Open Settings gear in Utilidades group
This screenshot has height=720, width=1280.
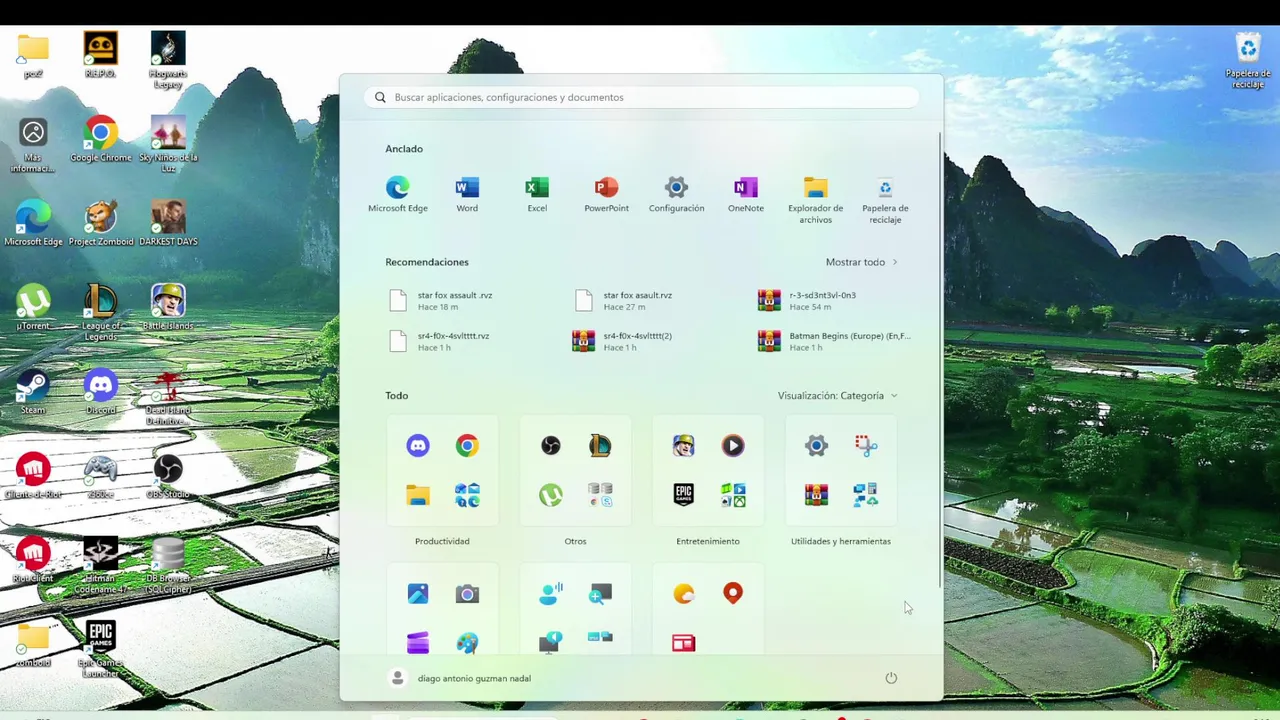[817, 446]
